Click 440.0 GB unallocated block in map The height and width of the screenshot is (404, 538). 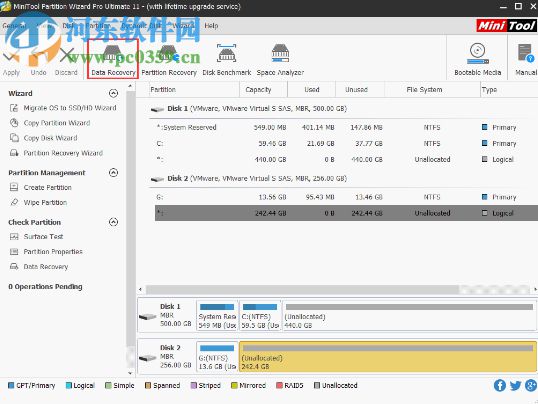coord(409,316)
